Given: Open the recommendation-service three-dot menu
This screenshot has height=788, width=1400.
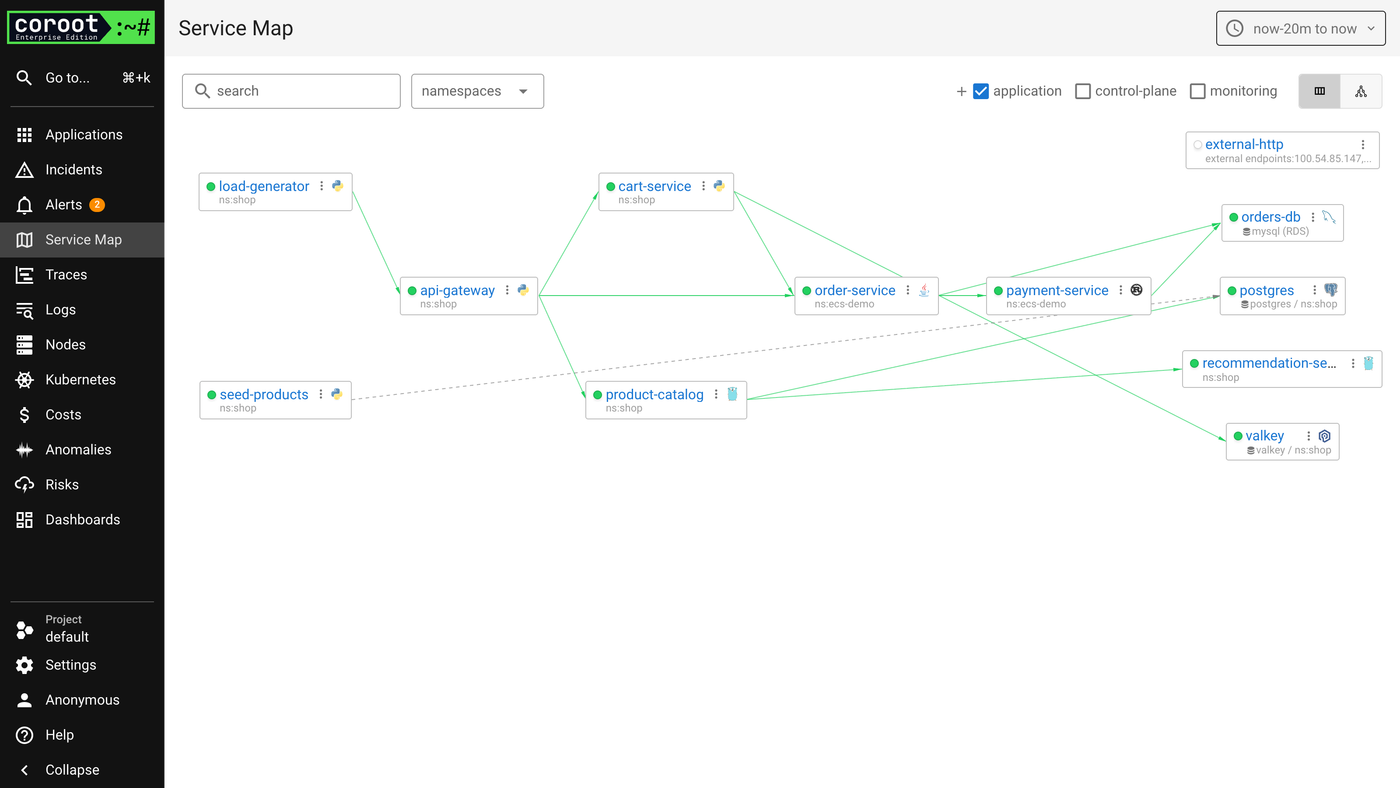Looking at the screenshot, I should tap(1353, 364).
